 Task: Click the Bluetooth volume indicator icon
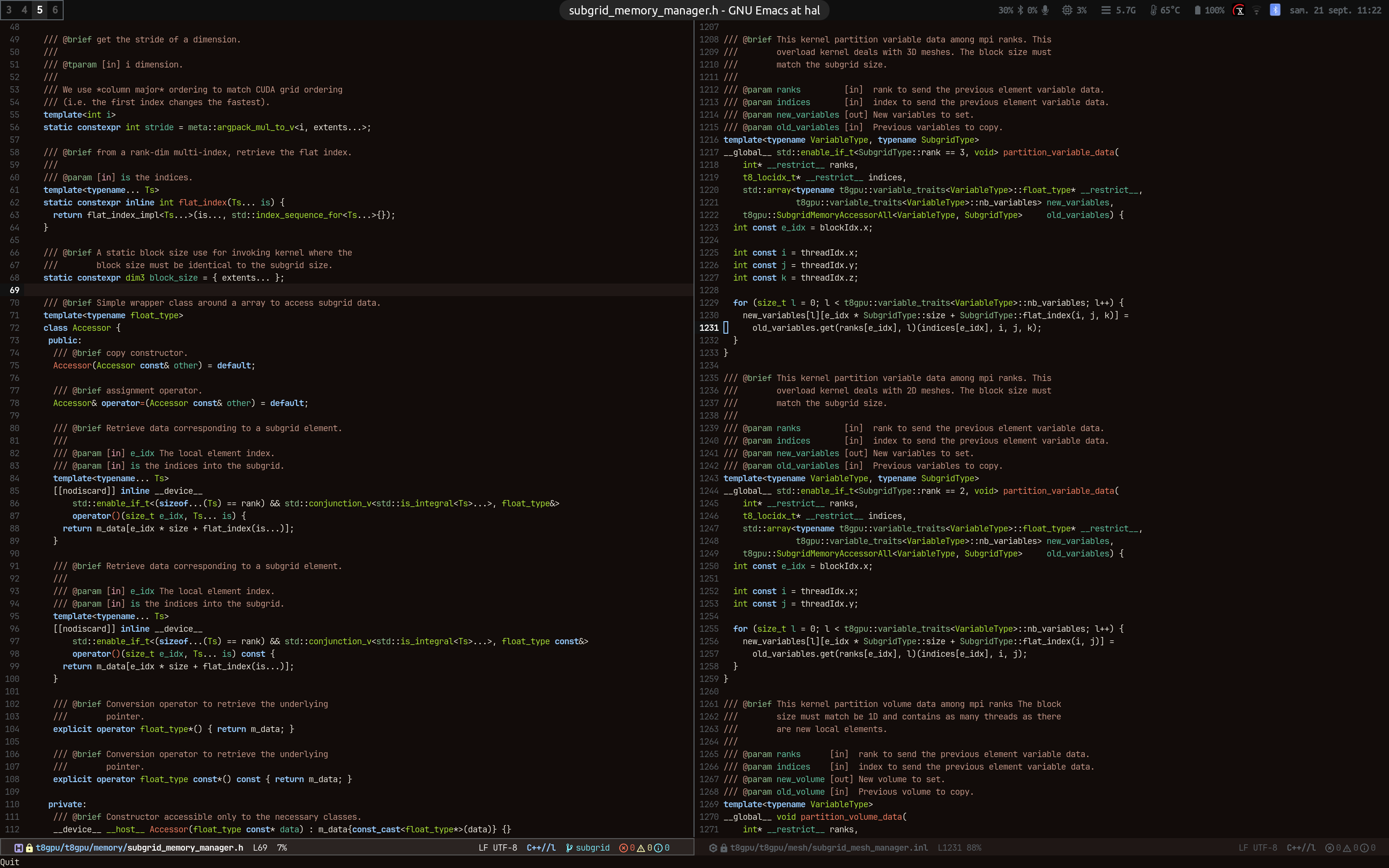pyautogui.click(x=1021, y=10)
